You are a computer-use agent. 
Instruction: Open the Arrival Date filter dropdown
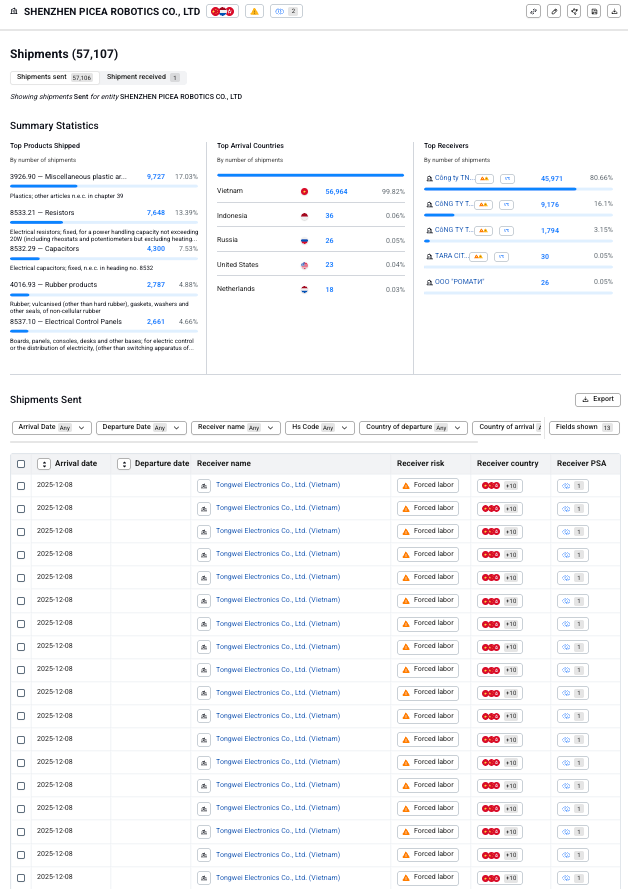pos(52,427)
